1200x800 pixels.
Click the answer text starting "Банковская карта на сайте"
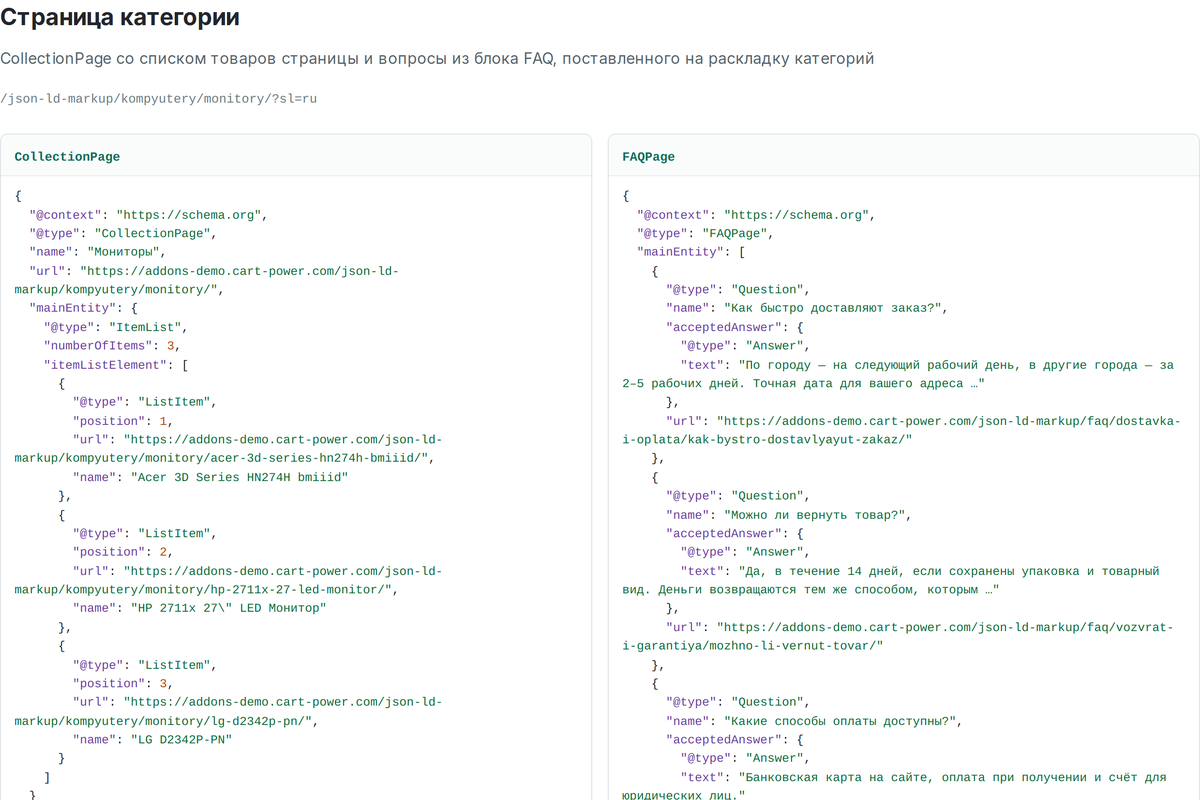(x=894, y=786)
